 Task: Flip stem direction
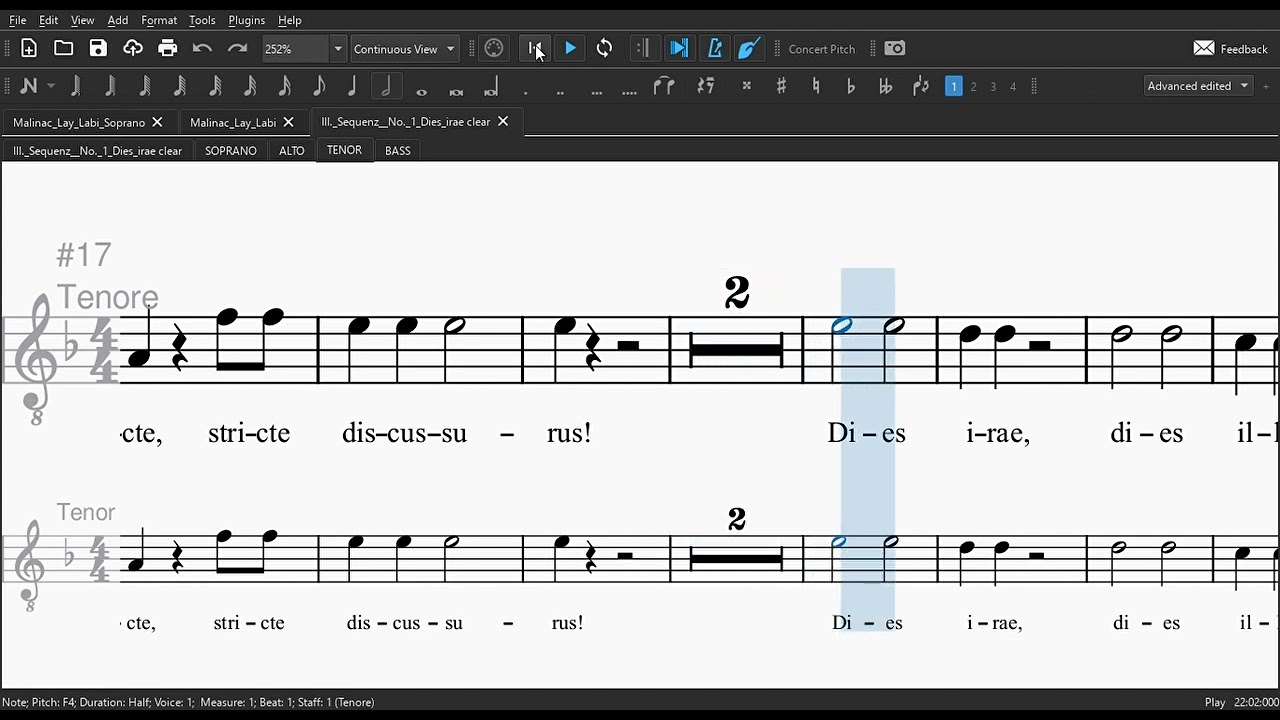pyautogui.click(x=921, y=86)
